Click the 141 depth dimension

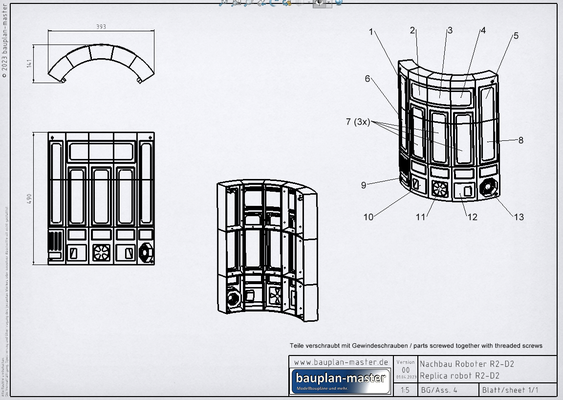point(29,63)
